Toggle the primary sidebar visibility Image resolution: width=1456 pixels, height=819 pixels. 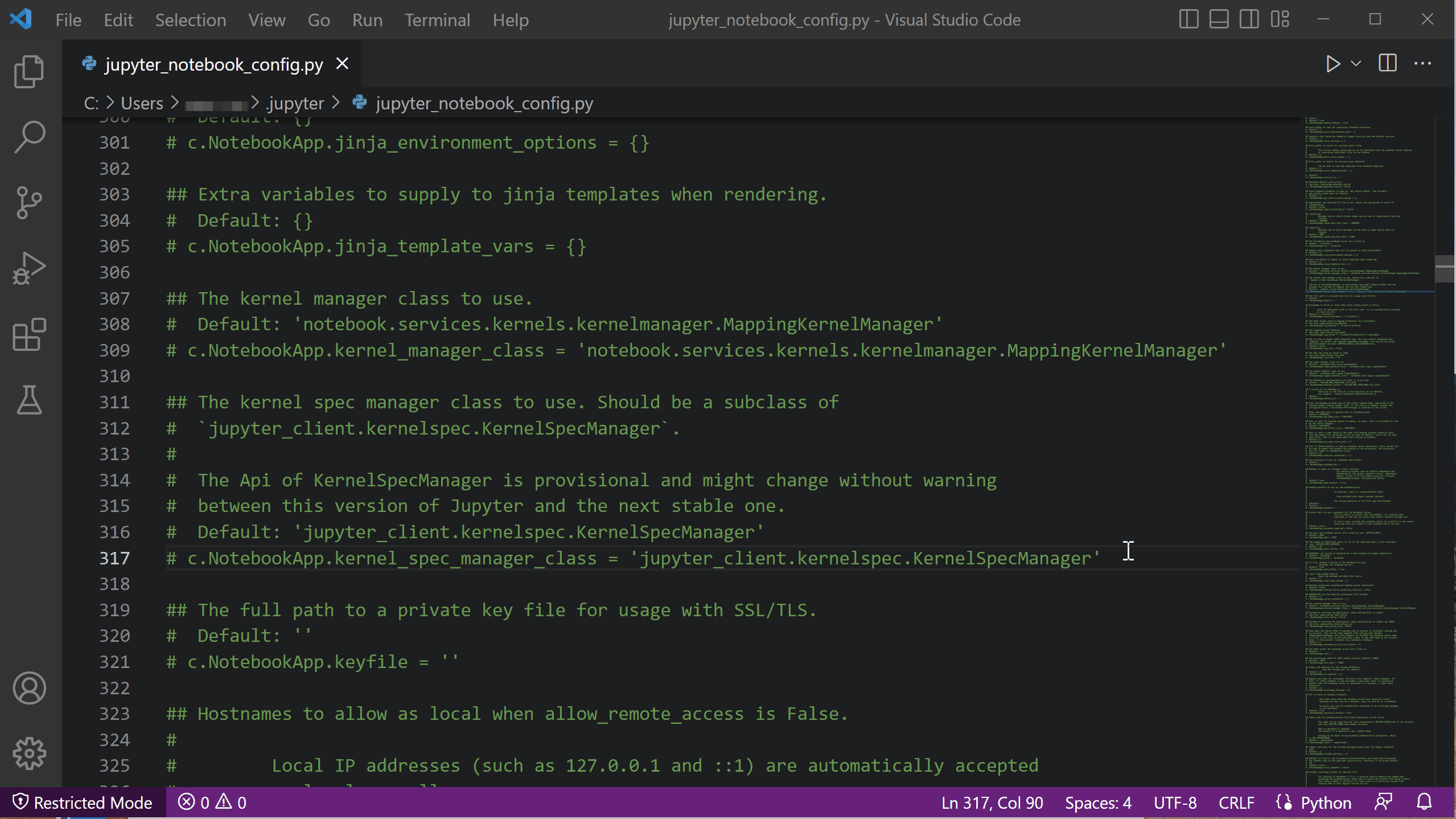[1188, 19]
